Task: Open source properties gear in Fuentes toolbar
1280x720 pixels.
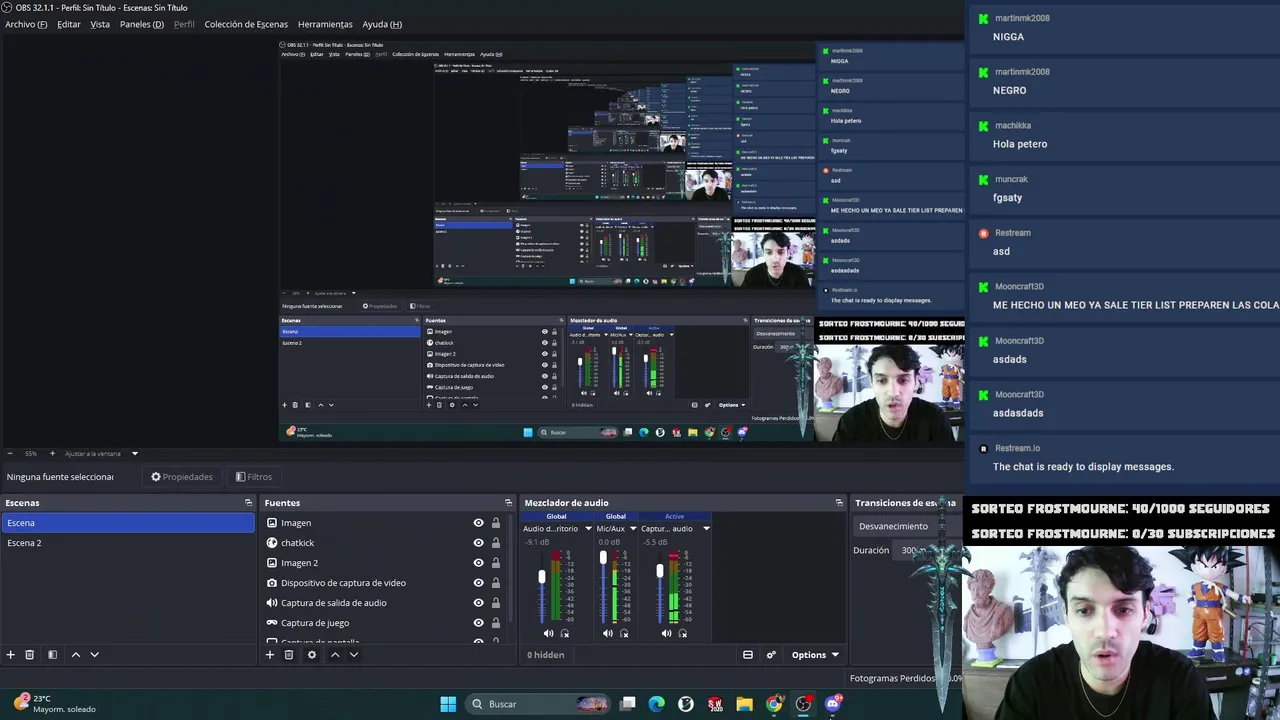Action: coord(312,655)
